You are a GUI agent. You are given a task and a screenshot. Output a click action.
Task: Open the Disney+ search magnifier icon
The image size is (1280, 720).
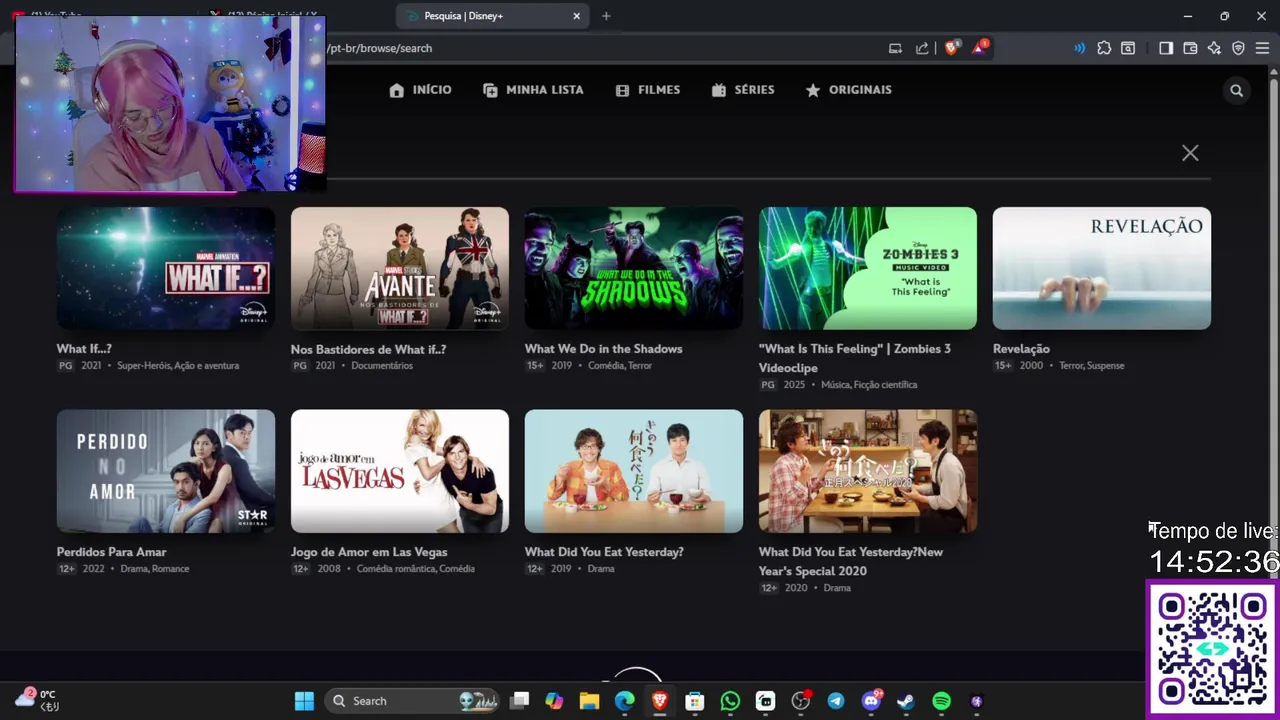1237,90
